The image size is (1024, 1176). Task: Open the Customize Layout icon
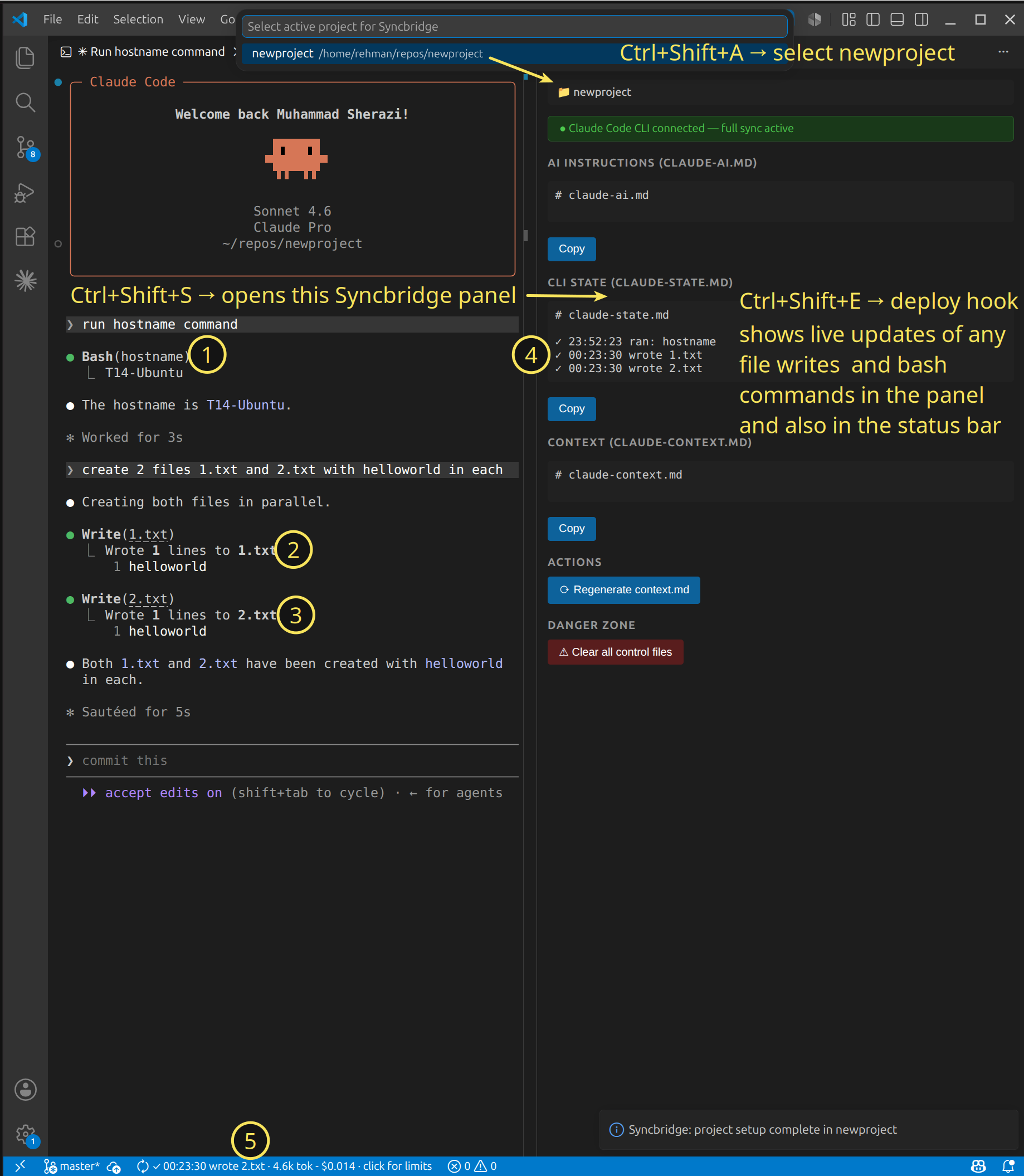tap(849, 19)
